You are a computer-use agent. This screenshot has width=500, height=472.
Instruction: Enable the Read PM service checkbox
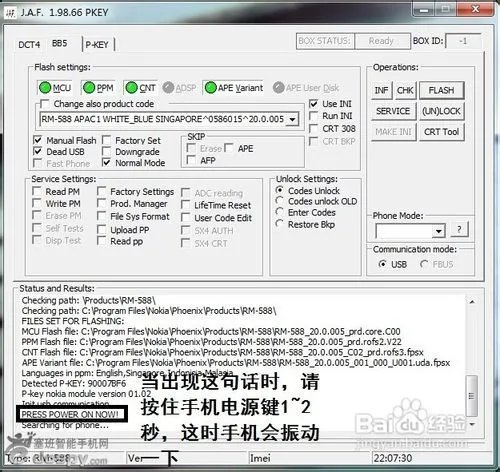[x=36, y=191]
